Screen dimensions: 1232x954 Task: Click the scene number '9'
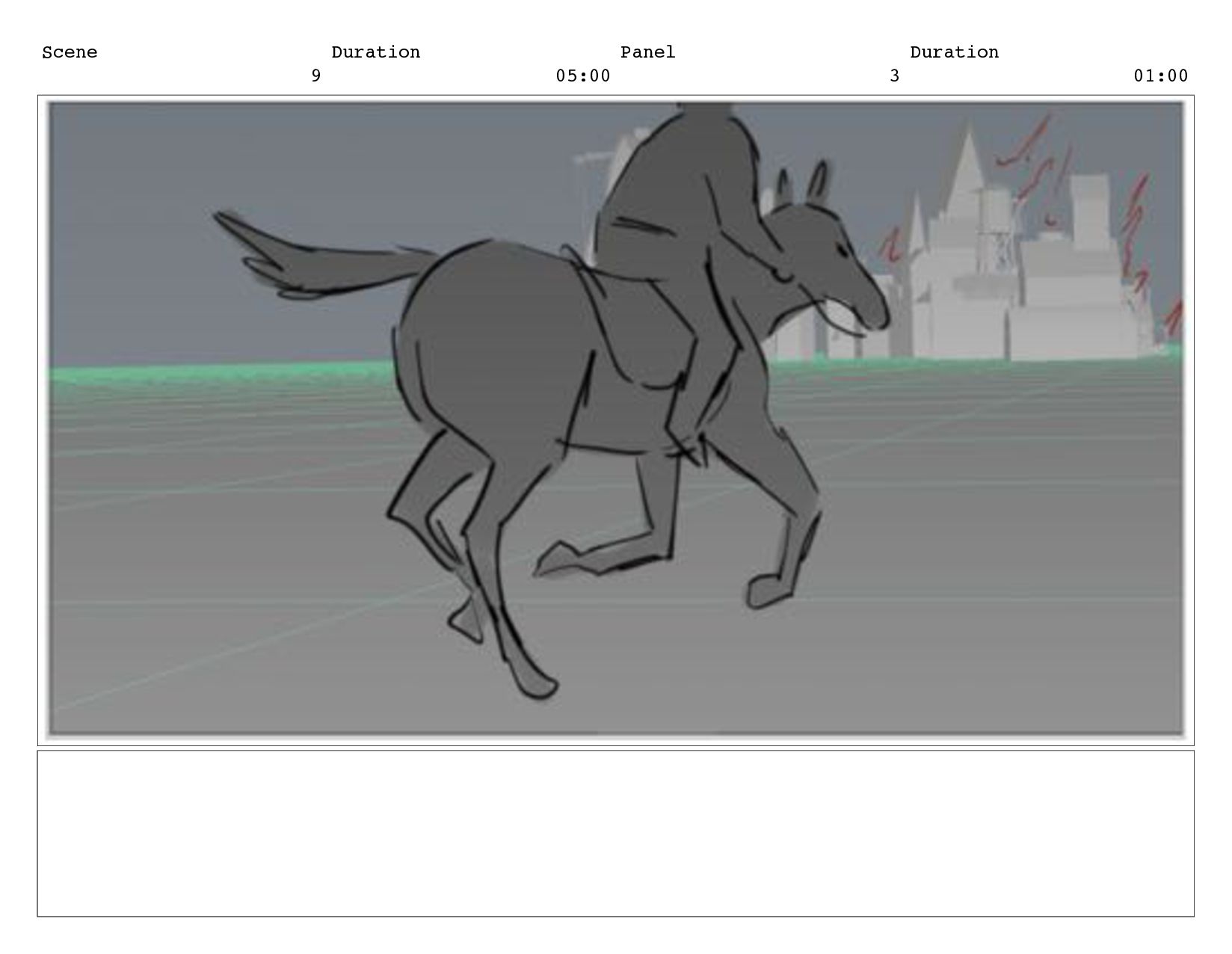tap(316, 76)
